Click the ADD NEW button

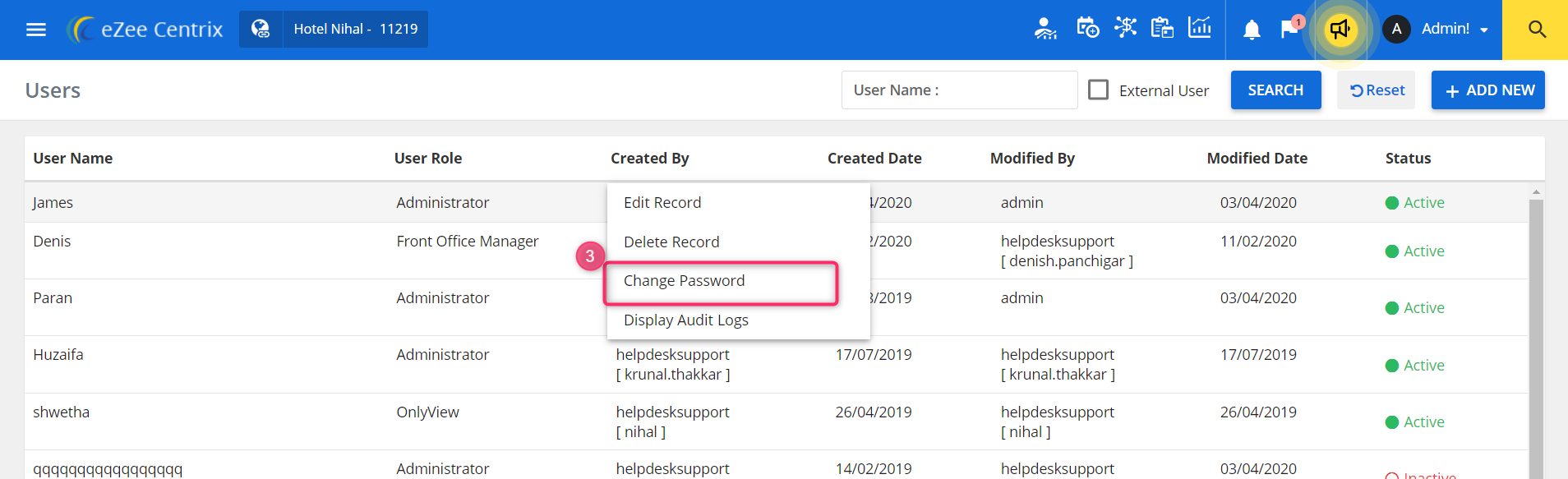[1488, 90]
